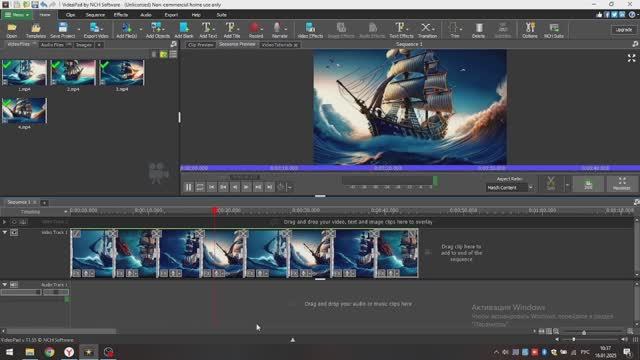Viewport: 640px width, 360px height.
Task: Insert text using the Add Text tool
Action: (x=207, y=30)
